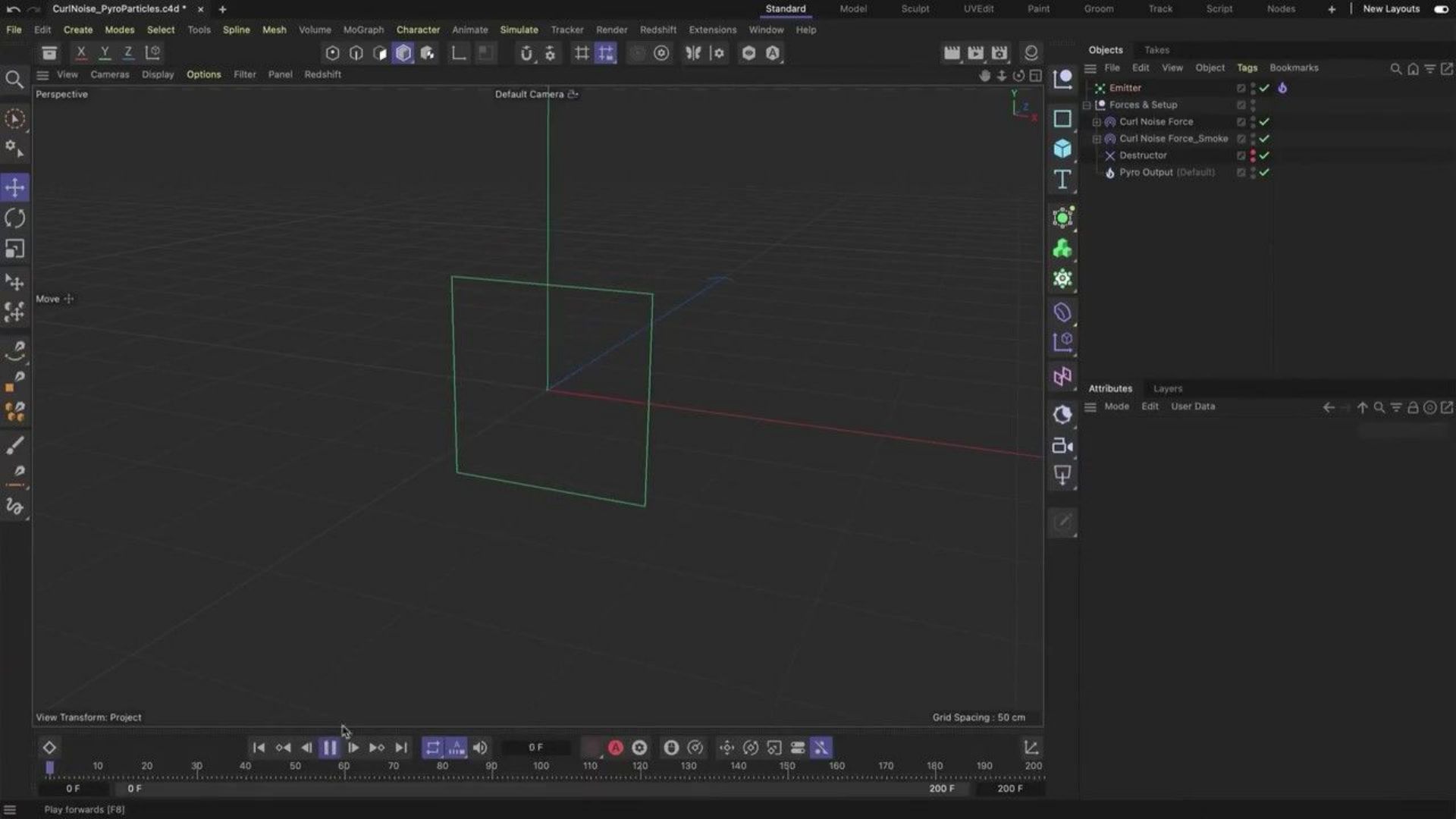1456x819 pixels.
Task: Pause playback button
Action: click(x=329, y=748)
